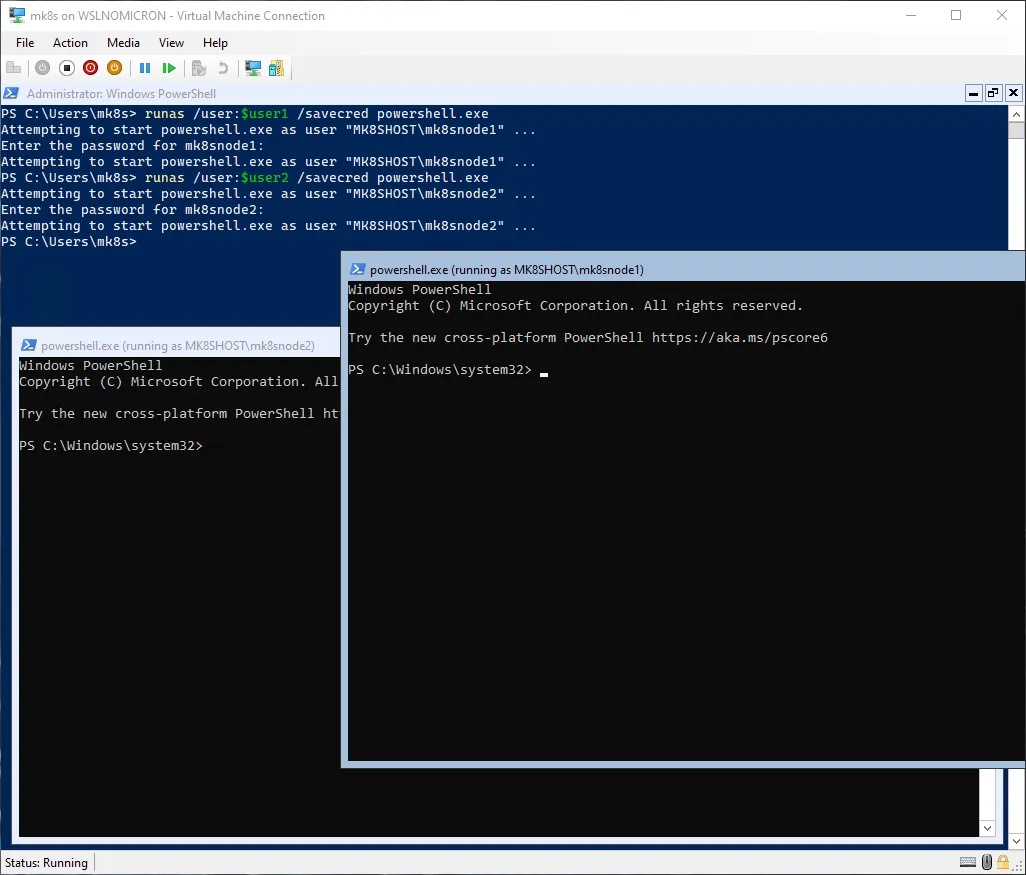Screen dimensions: 1026x875
Task: Open the Help menu
Action: [215, 43]
